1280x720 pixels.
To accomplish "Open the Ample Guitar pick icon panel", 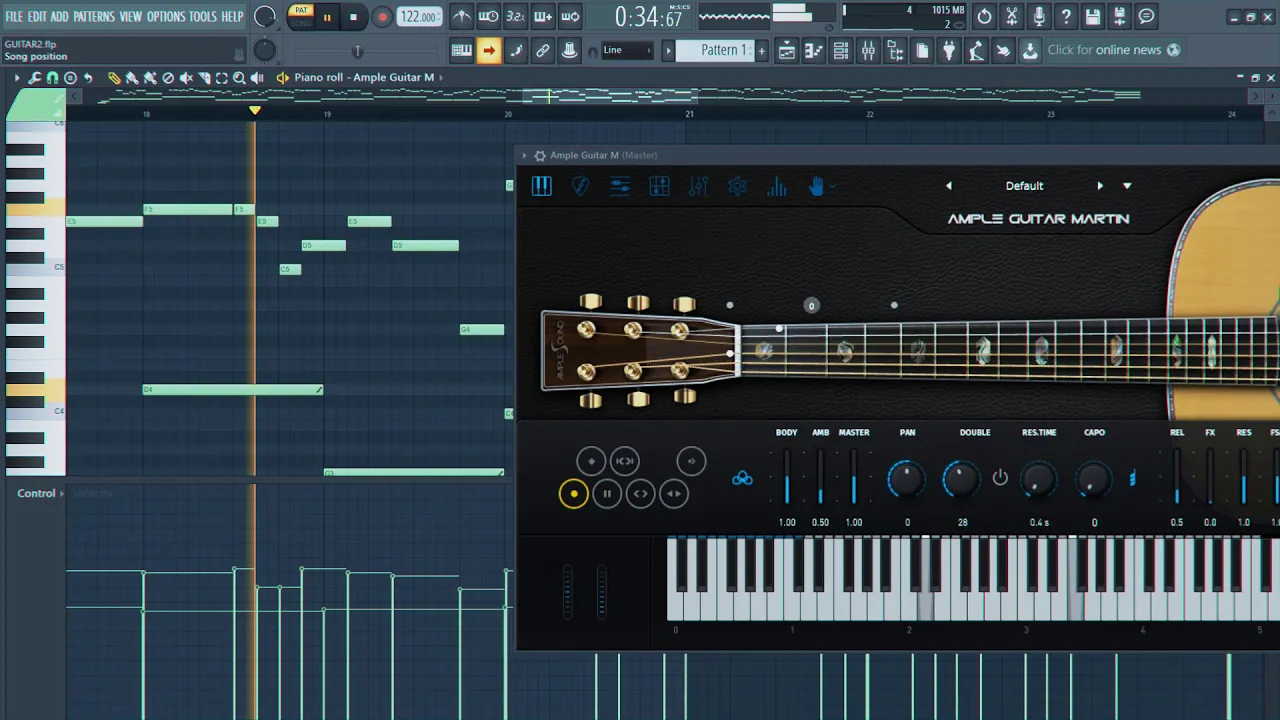I will coord(580,186).
